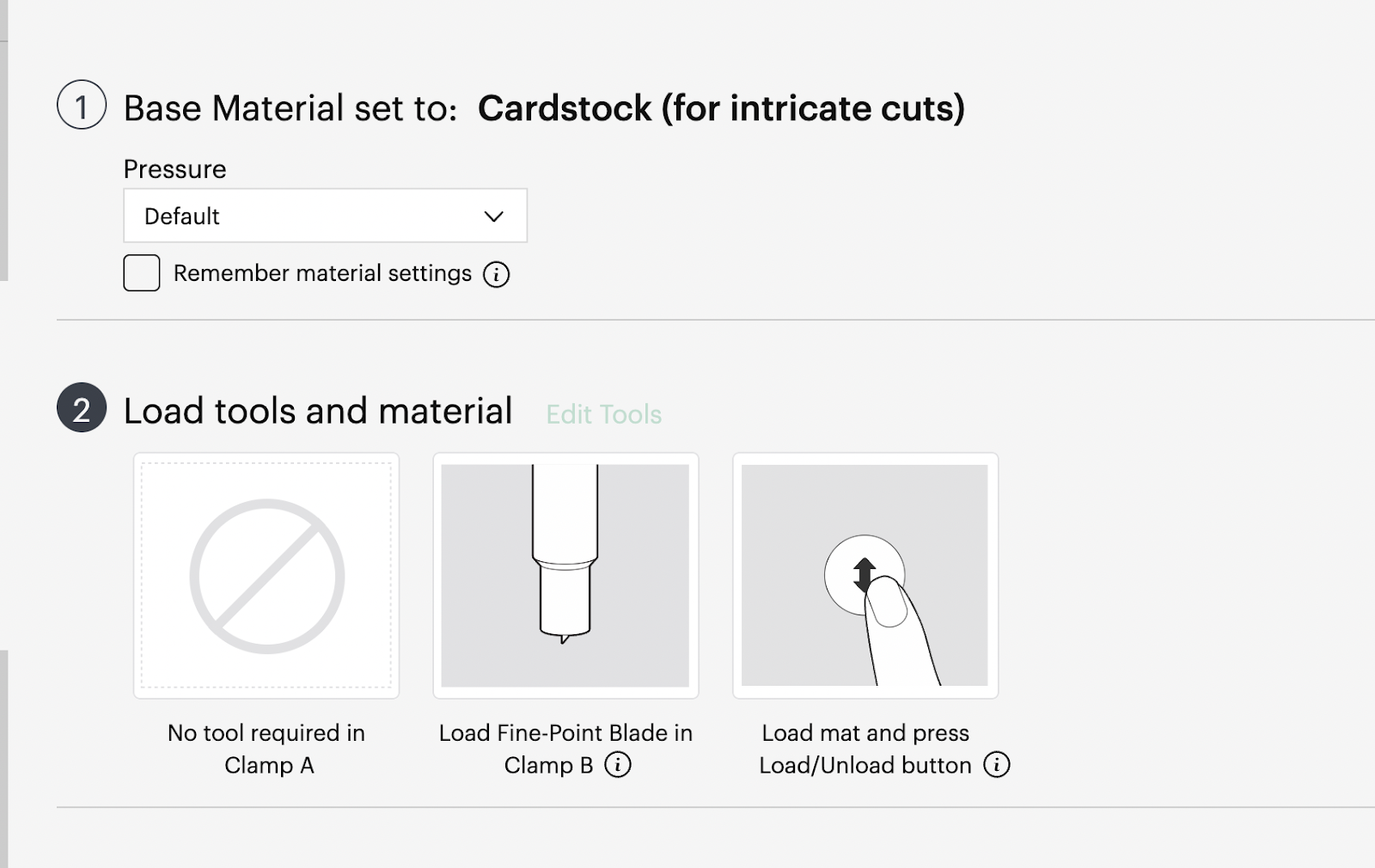Click "Load mat and press" caption text

[x=865, y=733]
